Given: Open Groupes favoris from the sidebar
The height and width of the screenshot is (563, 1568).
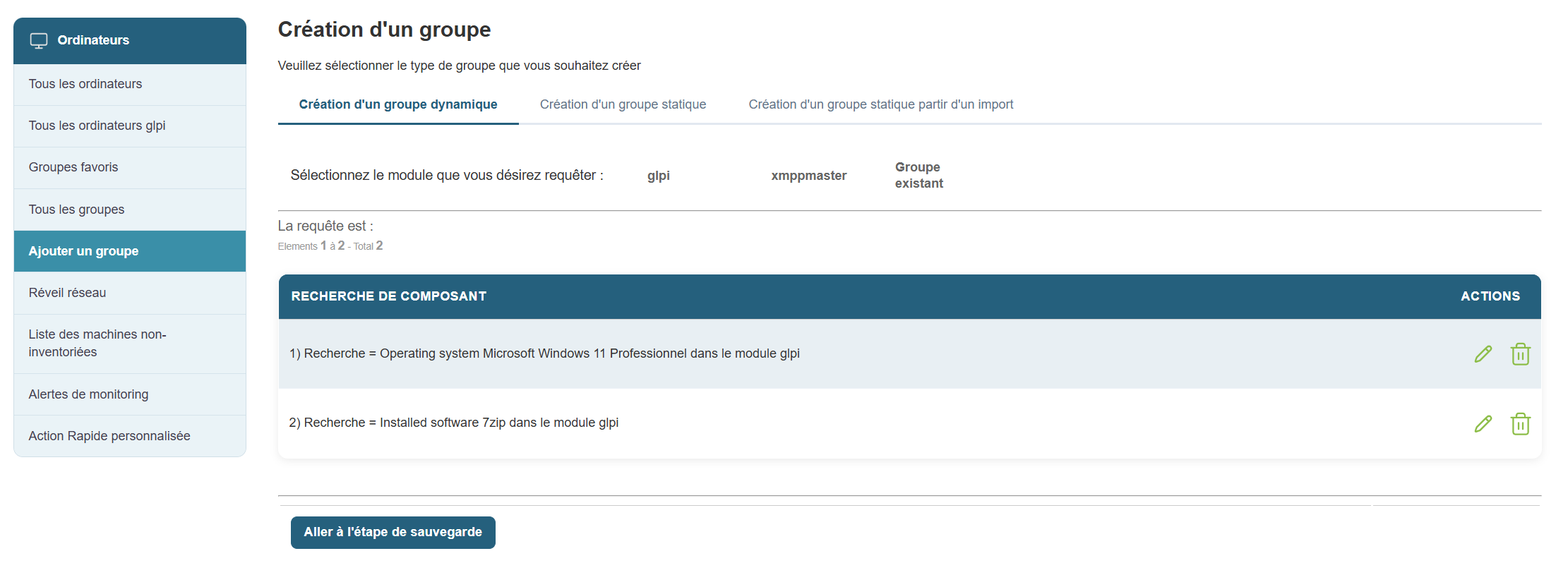Looking at the screenshot, I should click(73, 167).
